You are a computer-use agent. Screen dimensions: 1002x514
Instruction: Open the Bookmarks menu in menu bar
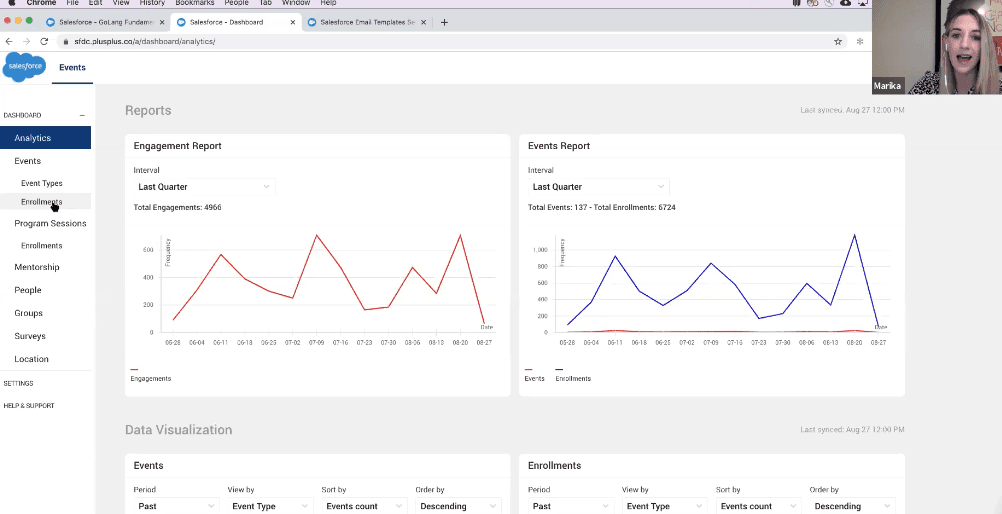point(194,3)
